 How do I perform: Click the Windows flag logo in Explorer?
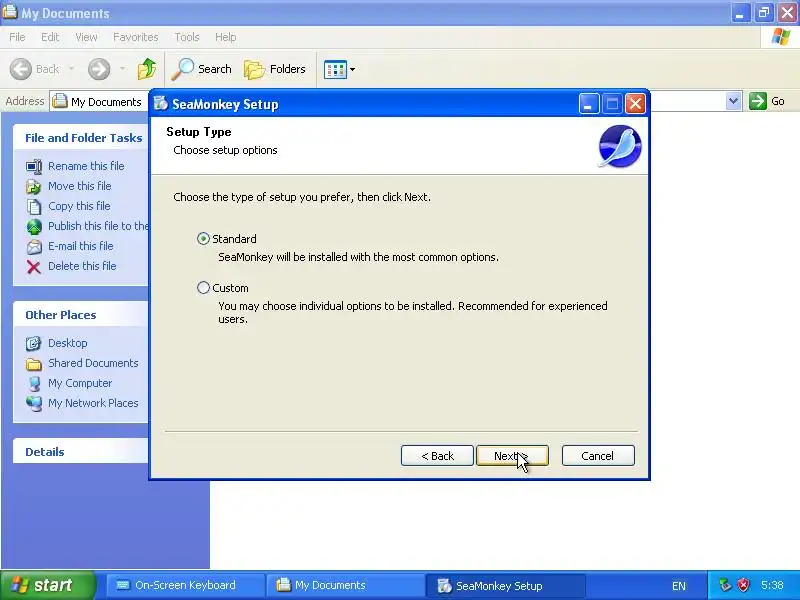point(781,37)
